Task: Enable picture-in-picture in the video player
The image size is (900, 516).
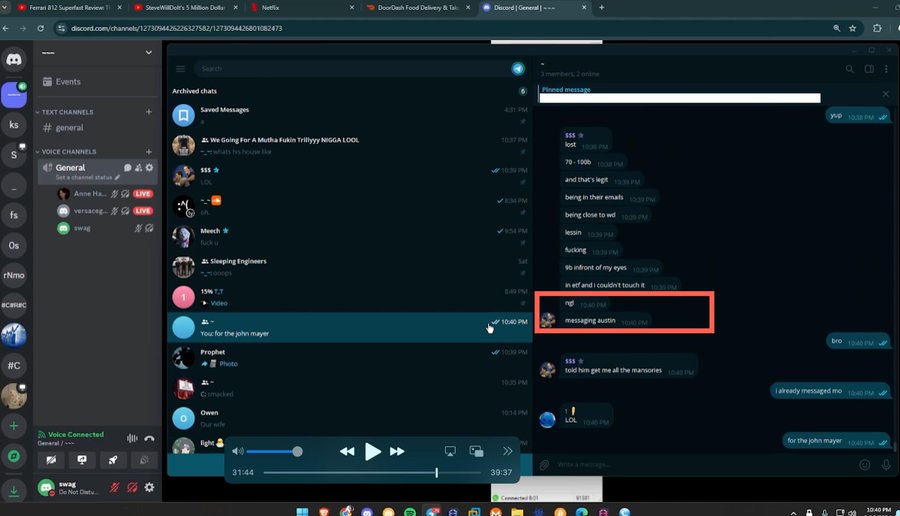Action: click(476, 451)
